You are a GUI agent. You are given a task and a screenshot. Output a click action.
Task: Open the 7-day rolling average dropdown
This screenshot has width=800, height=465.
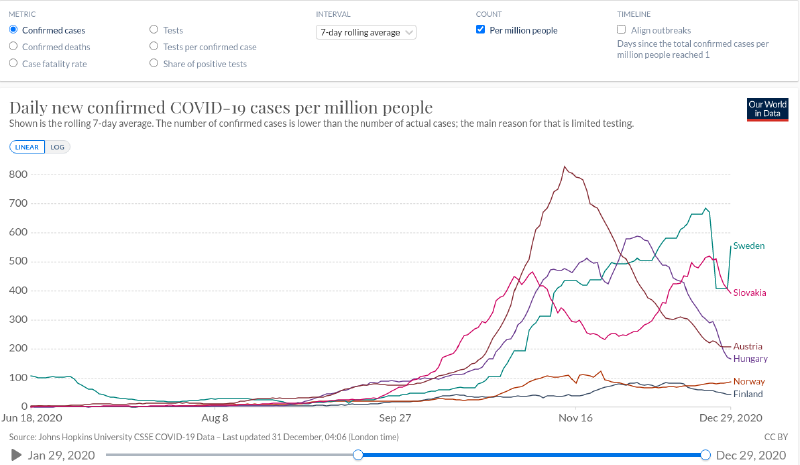(366, 32)
